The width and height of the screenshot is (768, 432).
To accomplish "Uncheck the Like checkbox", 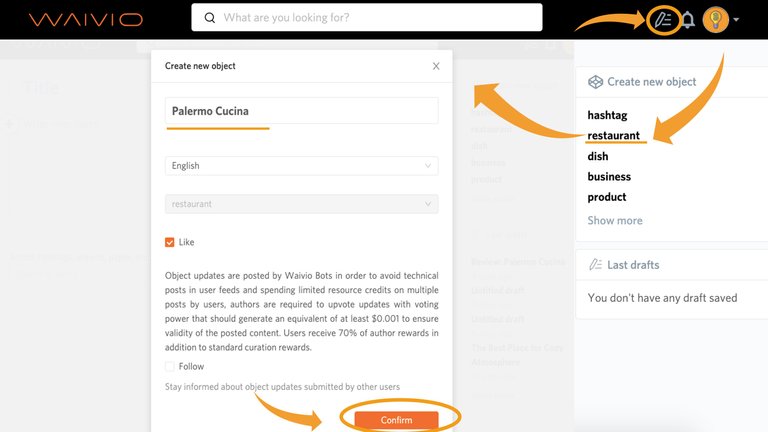I will 169,242.
